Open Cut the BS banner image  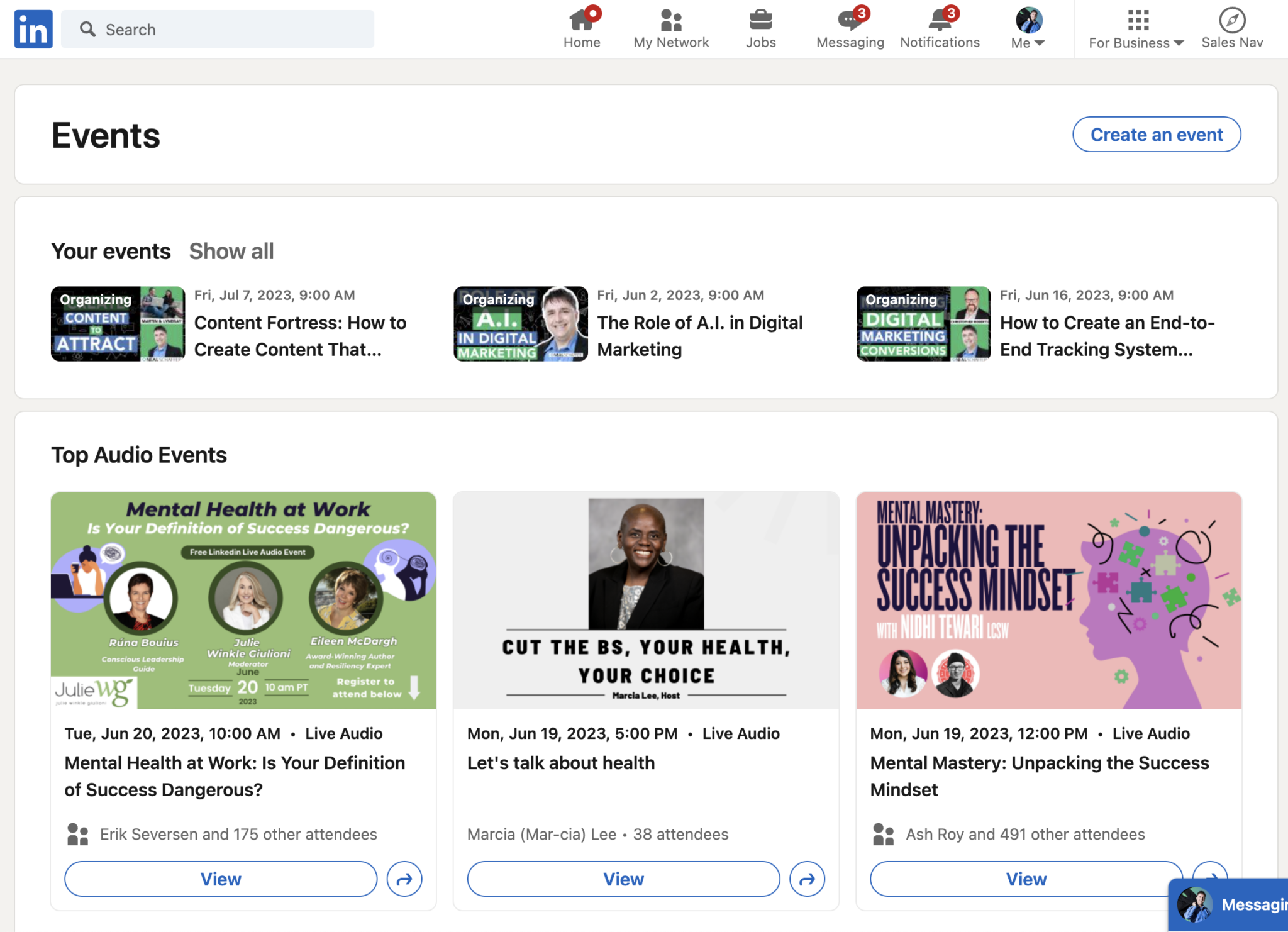coord(646,601)
